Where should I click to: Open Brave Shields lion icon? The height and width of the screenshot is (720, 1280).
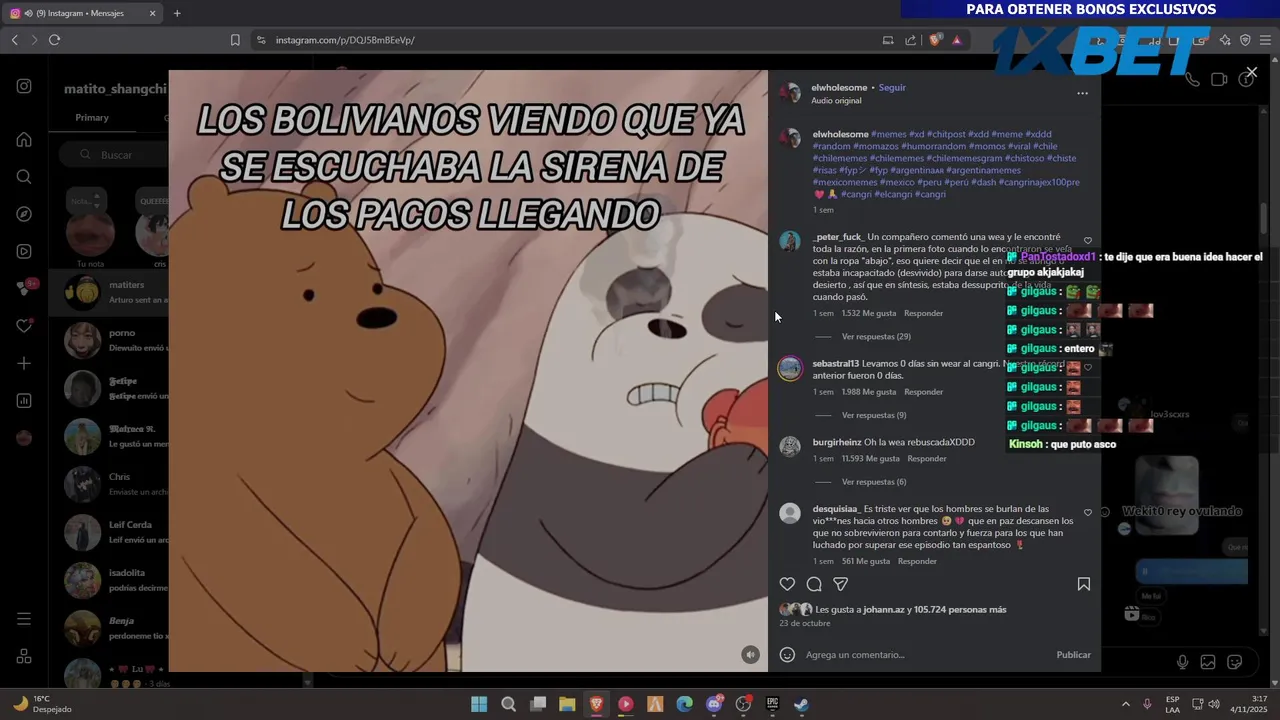tap(935, 40)
